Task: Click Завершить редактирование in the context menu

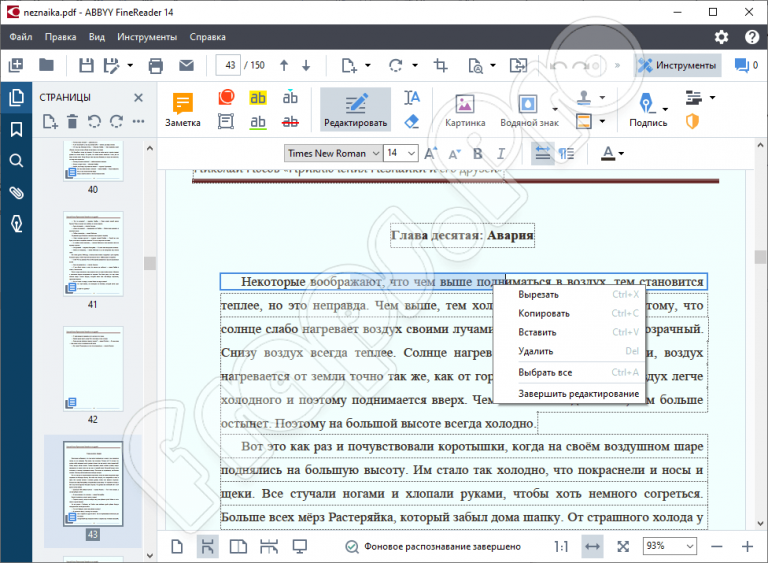Action: pyautogui.click(x=578, y=394)
